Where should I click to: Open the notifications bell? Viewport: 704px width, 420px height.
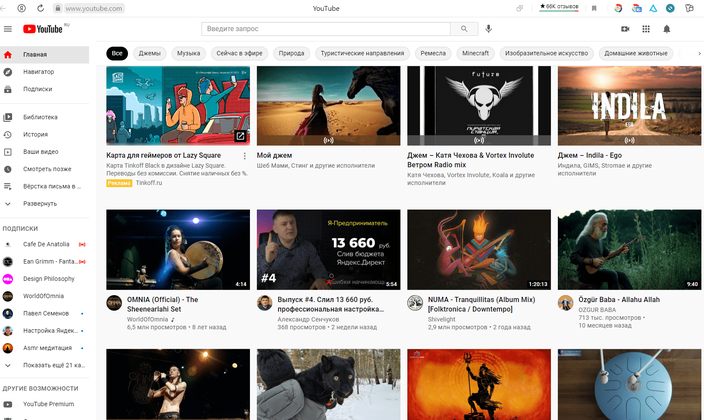click(666, 29)
